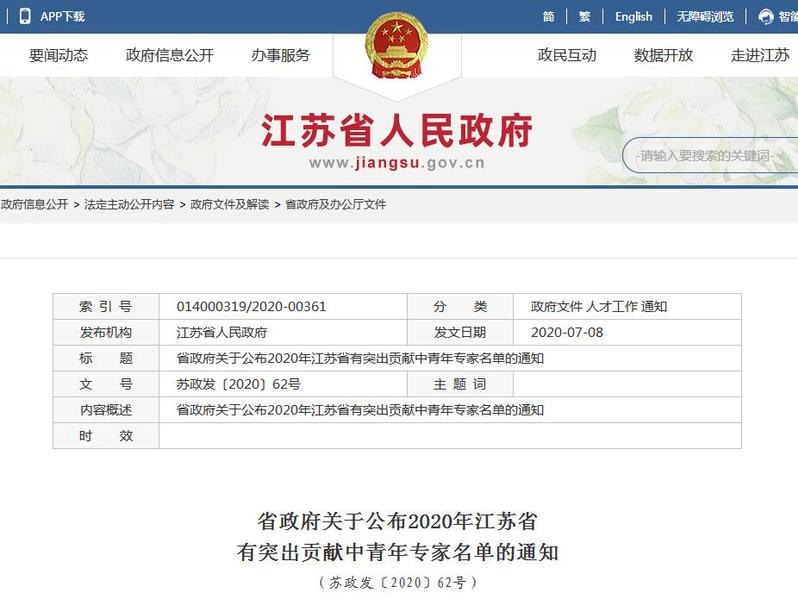Open the 走进江苏 menu
The width and height of the screenshot is (798, 599).
coord(760,55)
